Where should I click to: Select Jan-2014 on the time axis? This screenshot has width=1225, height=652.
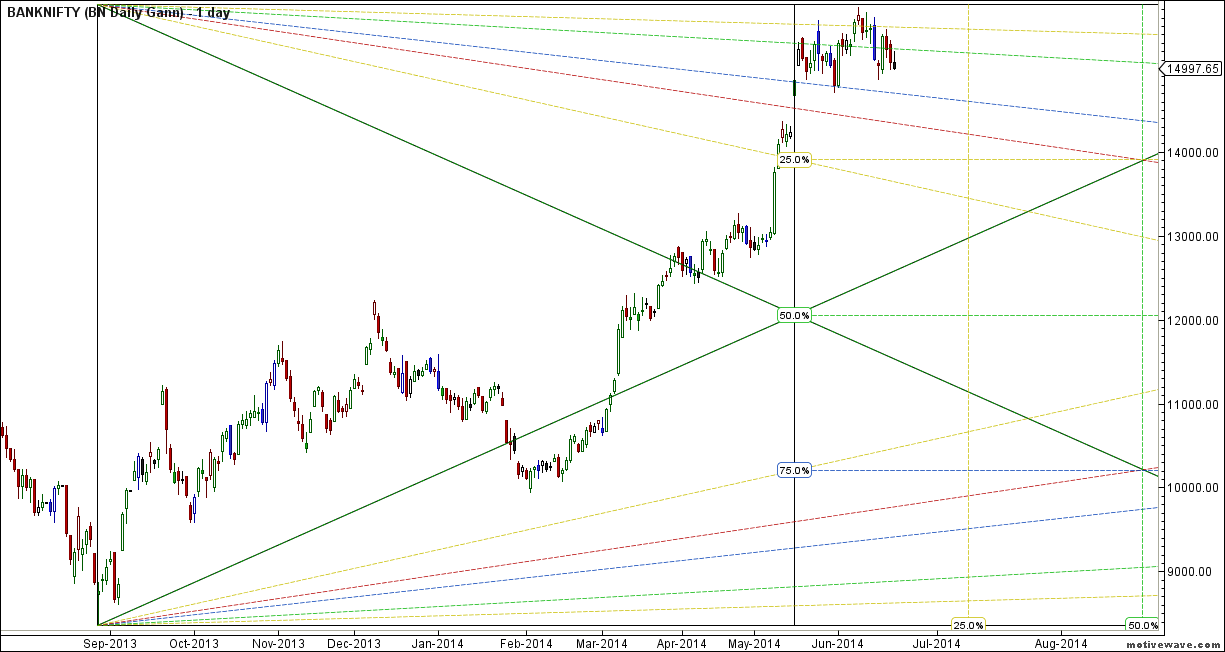437,643
